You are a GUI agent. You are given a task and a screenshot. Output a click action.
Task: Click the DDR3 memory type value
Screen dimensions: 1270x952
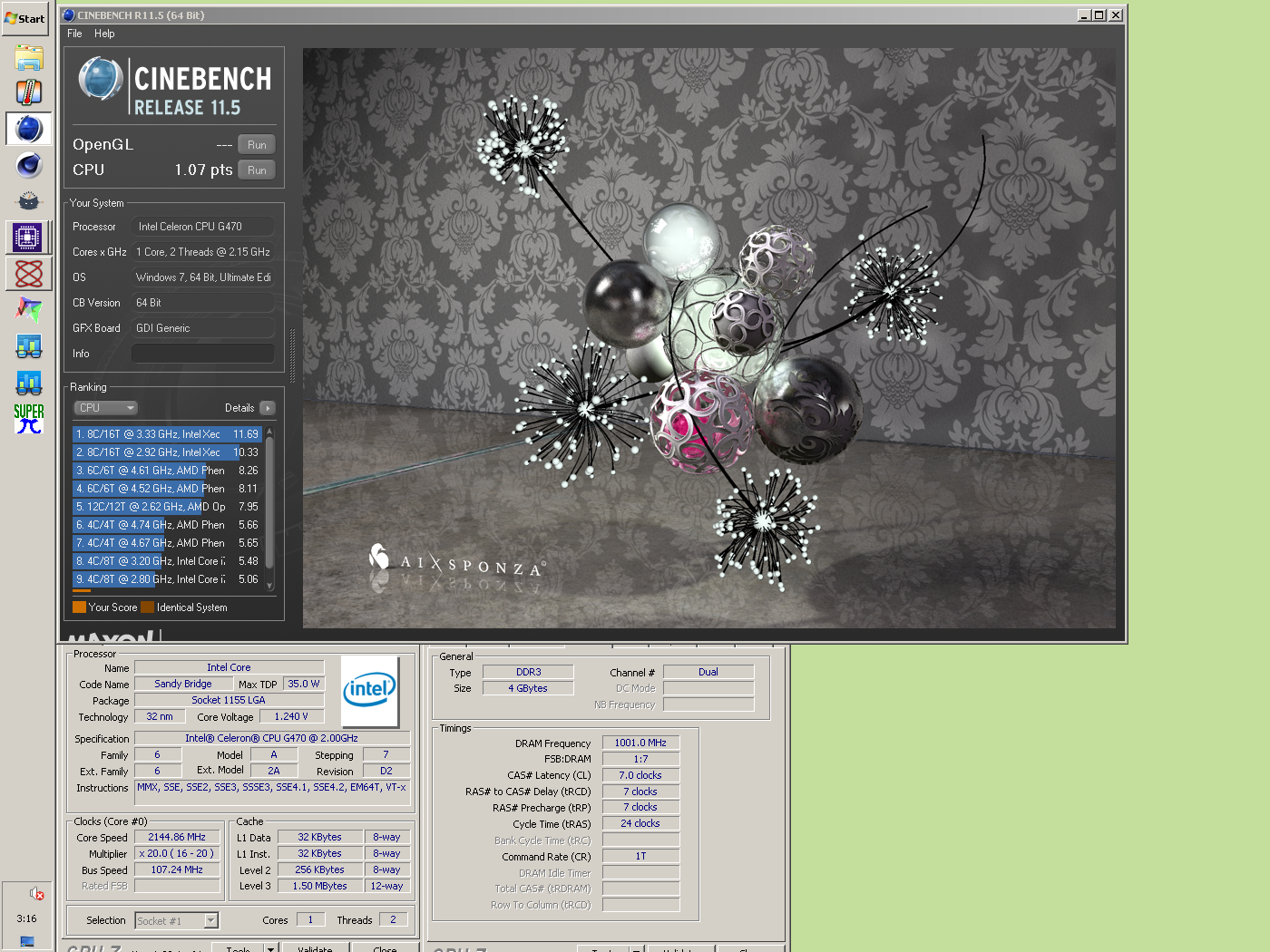(528, 672)
